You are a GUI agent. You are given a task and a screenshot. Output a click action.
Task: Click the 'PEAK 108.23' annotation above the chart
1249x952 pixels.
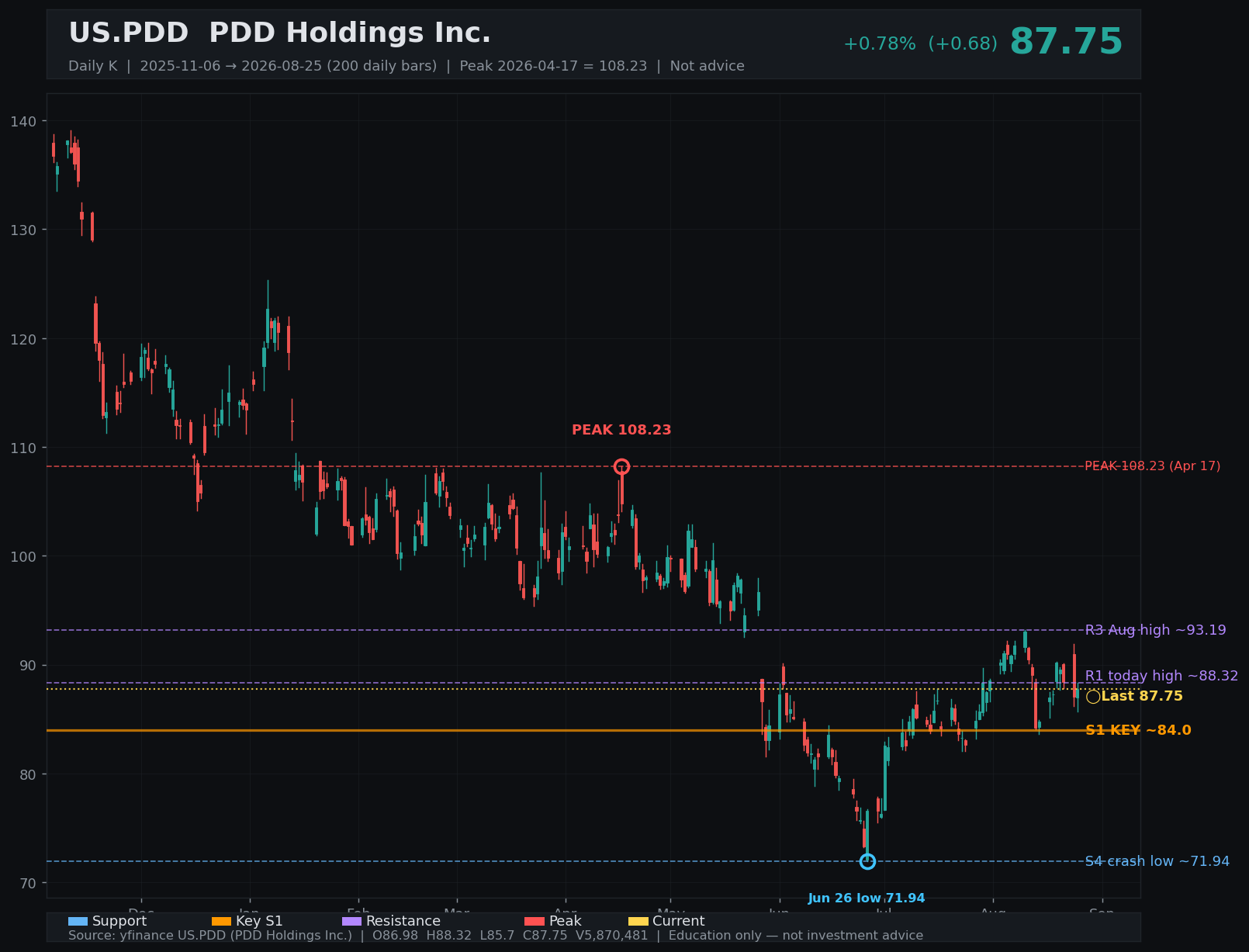(621, 430)
